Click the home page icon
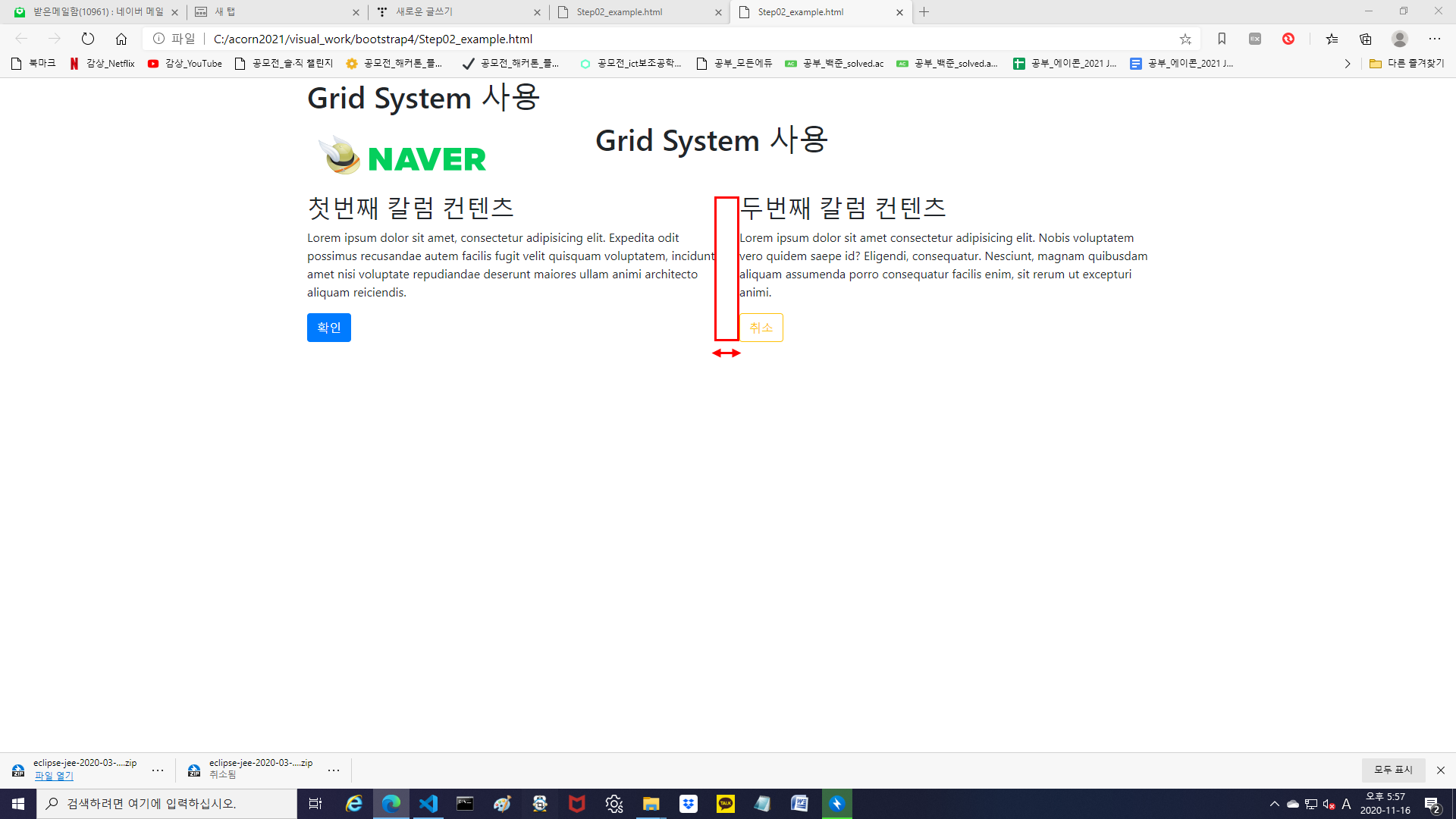This screenshot has width=1456, height=819. point(121,39)
